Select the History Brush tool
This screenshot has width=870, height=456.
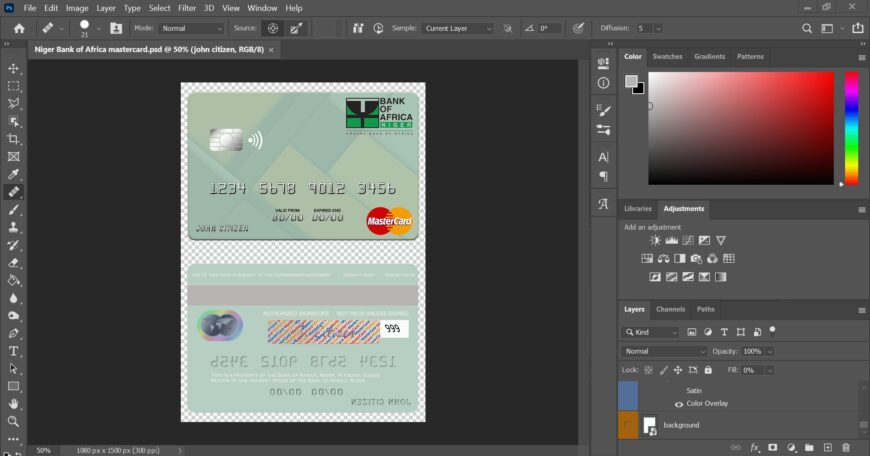coord(13,245)
